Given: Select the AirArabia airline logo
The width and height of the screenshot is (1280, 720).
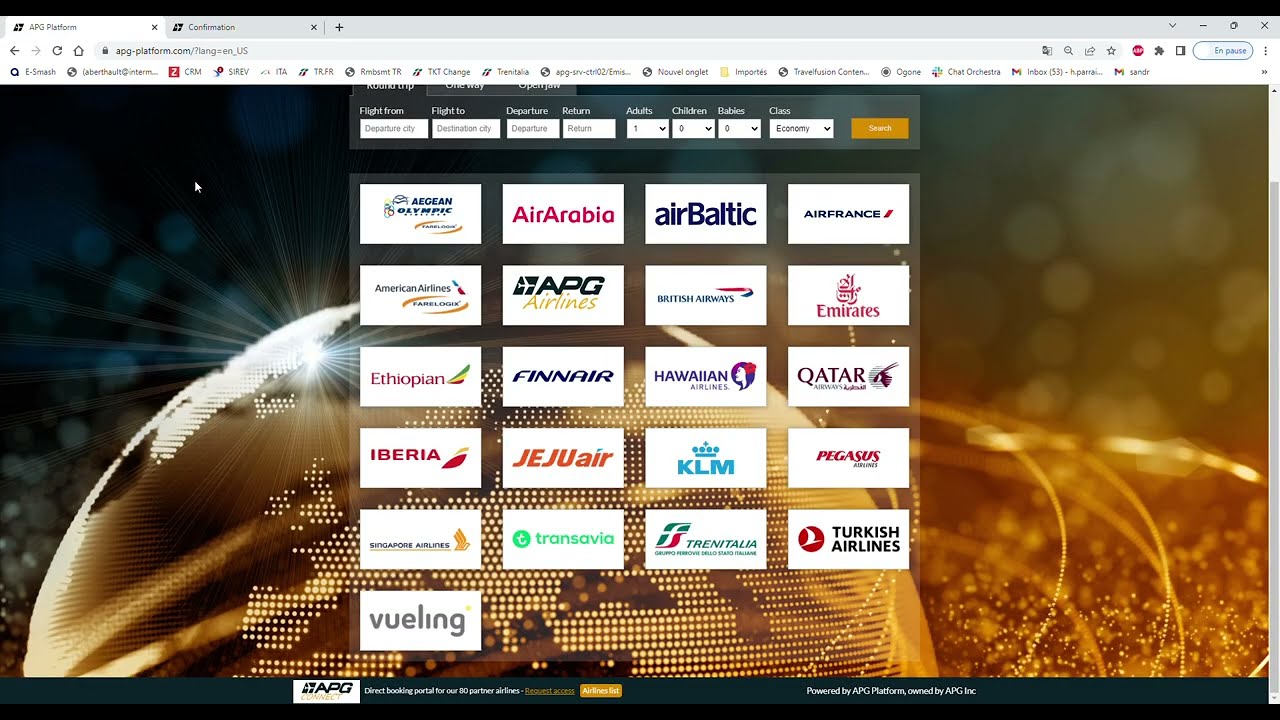Looking at the screenshot, I should click(x=563, y=214).
